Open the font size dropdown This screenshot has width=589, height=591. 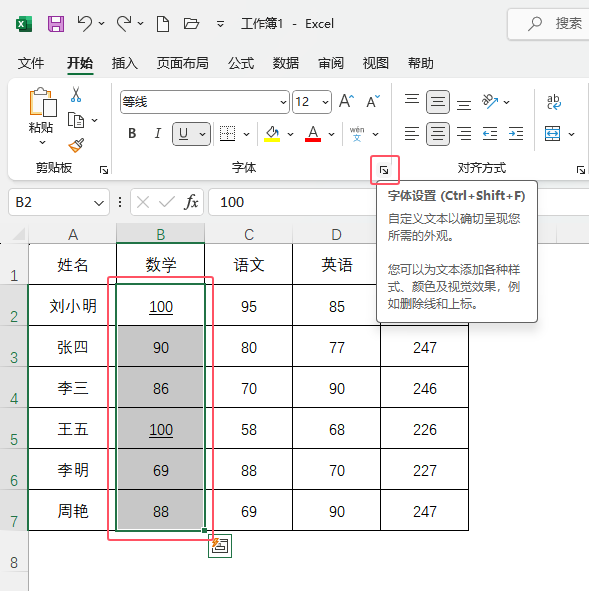coord(325,102)
